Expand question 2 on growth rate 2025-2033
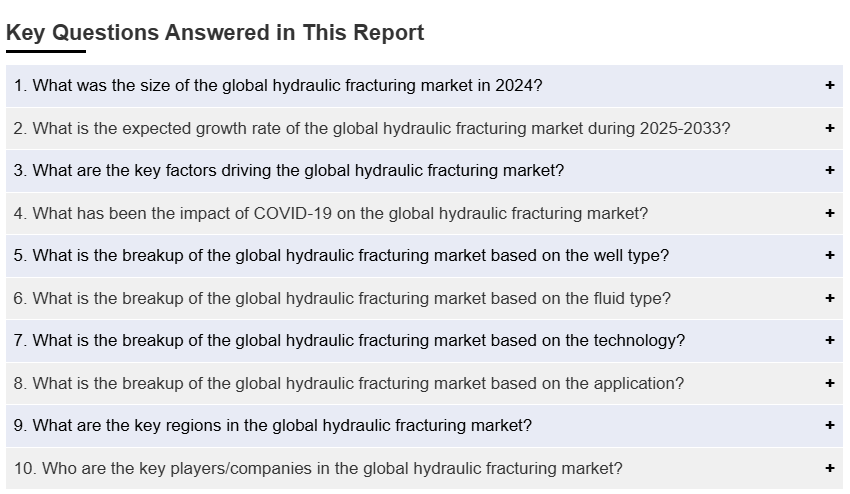The height and width of the screenshot is (494, 850). tap(372, 128)
